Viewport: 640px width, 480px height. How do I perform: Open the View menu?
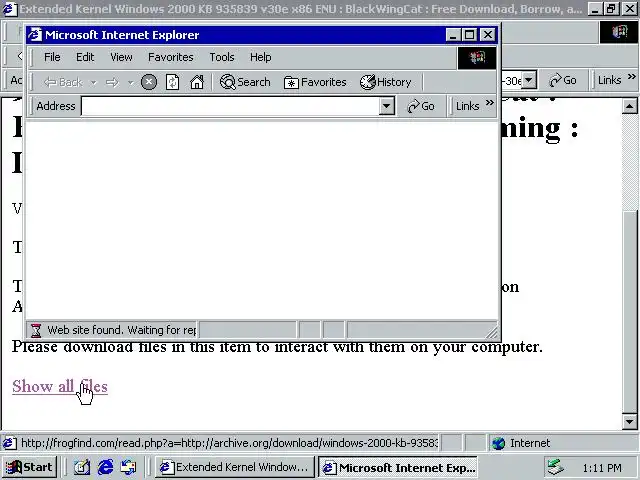pyautogui.click(x=121, y=57)
